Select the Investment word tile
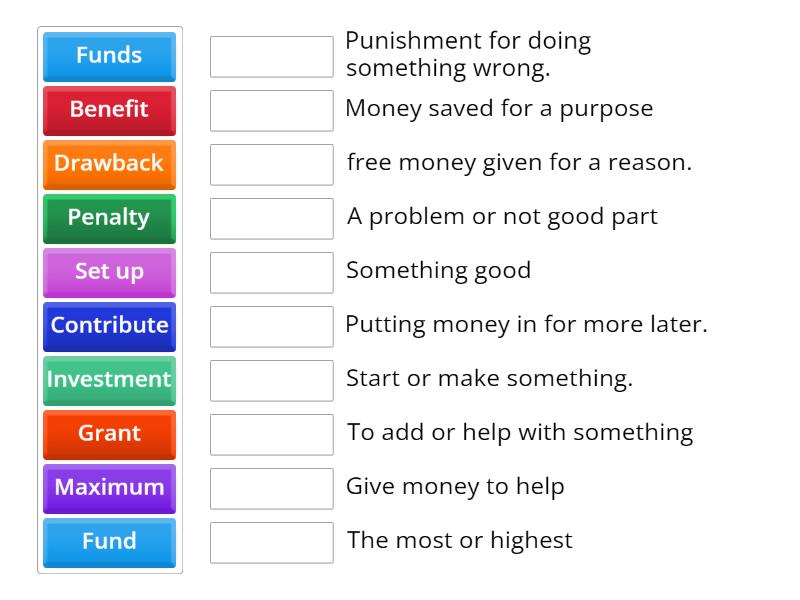The image size is (800, 600). click(108, 380)
